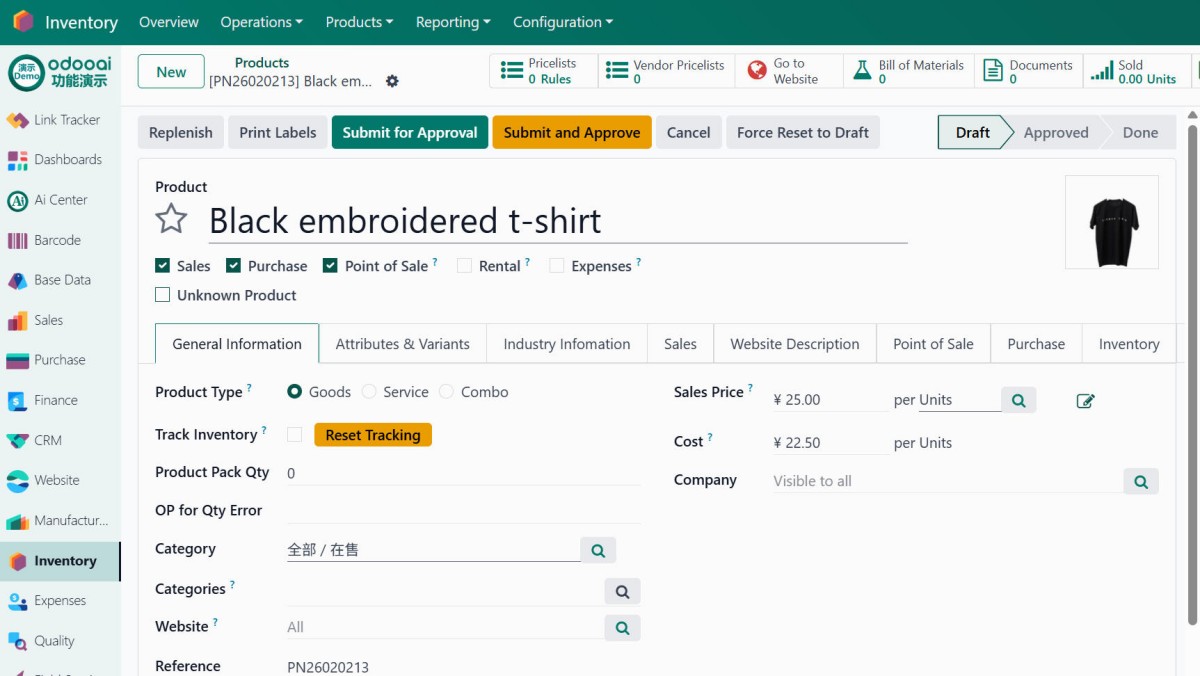Toggle the Track Inventory checkbox

pos(294,434)
